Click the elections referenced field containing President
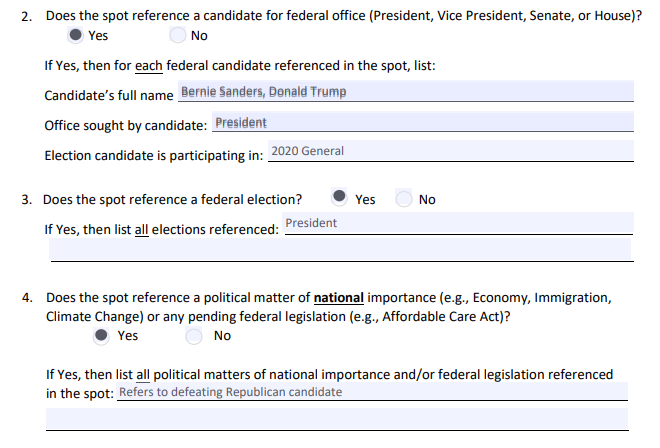This screenshot has height=448, width=660. click(x=457, y=224)
